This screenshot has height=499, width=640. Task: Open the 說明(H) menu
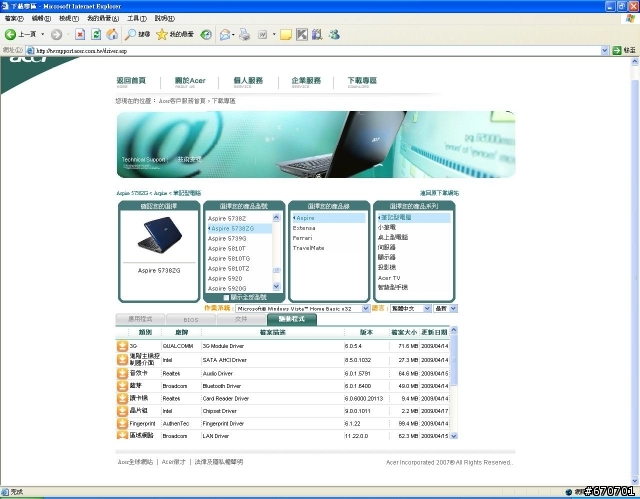click(164, 18)
